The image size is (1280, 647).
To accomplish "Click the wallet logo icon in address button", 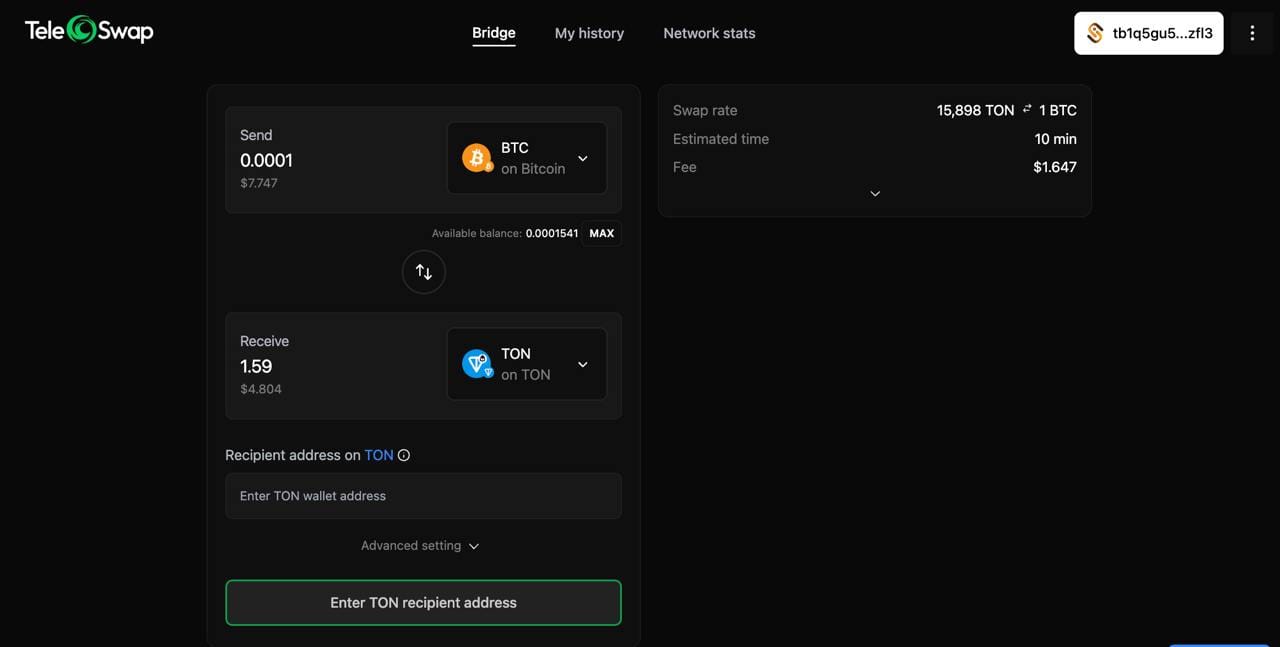I will [1095, 33].
